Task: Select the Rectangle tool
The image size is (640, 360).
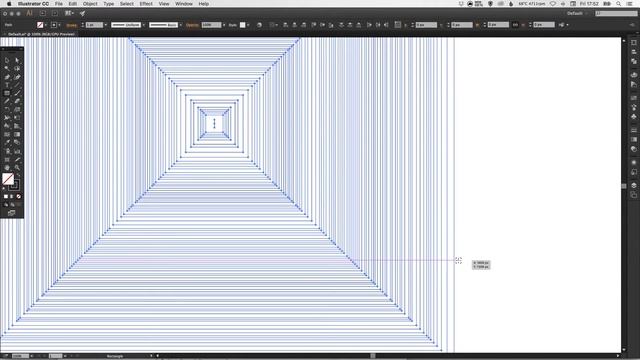Action: (x=7, y=93)
